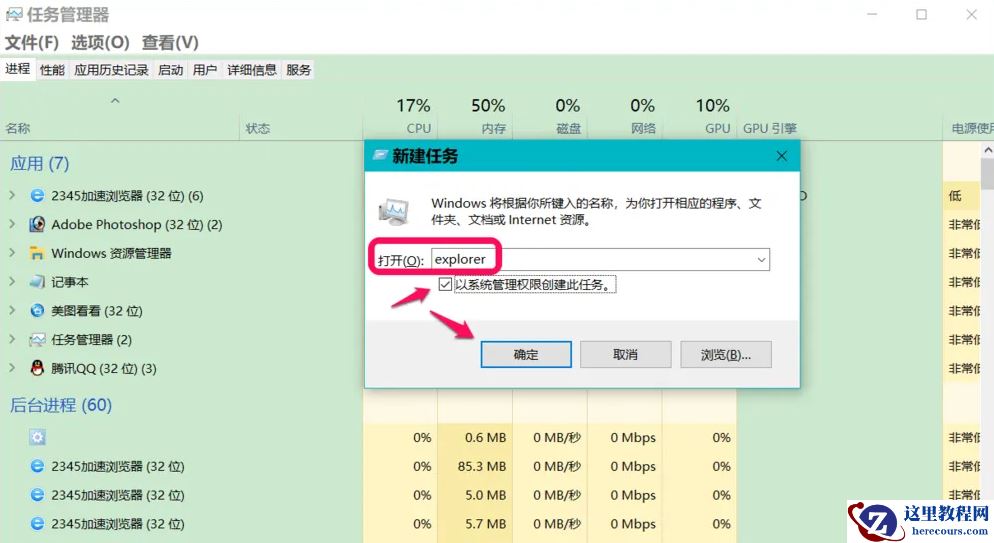Expand the 腾讯QQ (32 位) (3) group
Viewport: 994px width, 543px height.
click(x=12, y=367)
